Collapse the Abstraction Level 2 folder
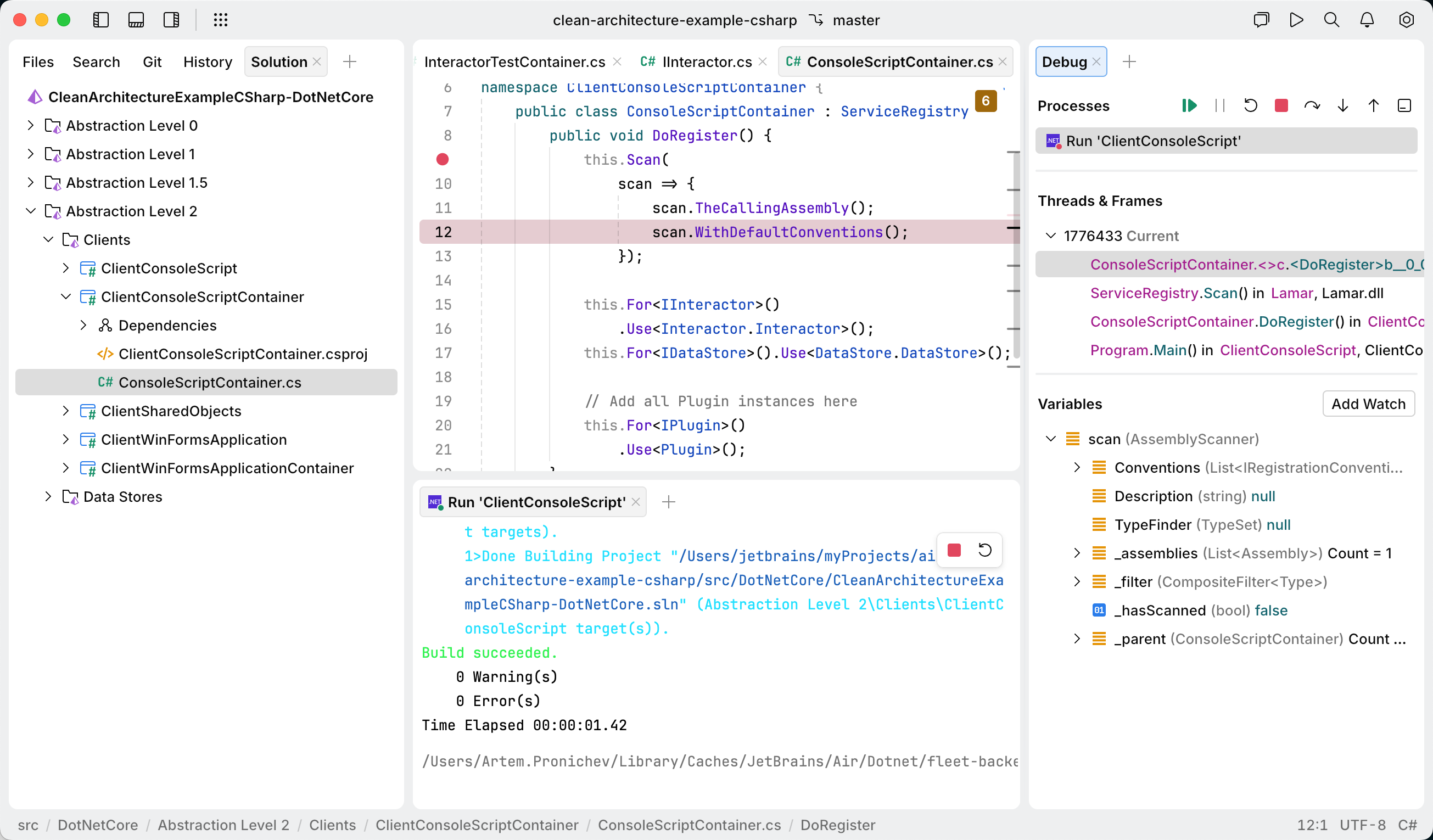 coord(31,211)
